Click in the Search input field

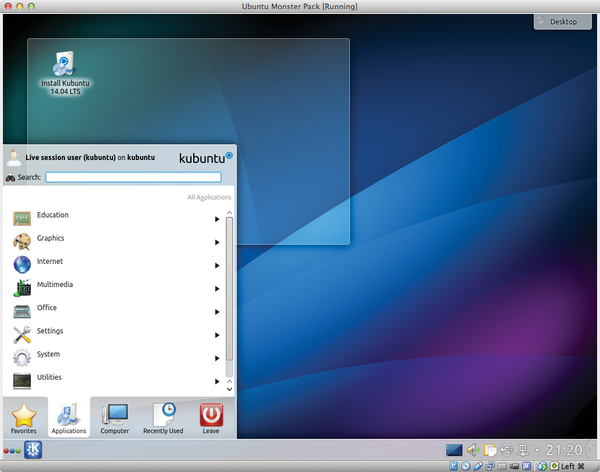(133, 177)
